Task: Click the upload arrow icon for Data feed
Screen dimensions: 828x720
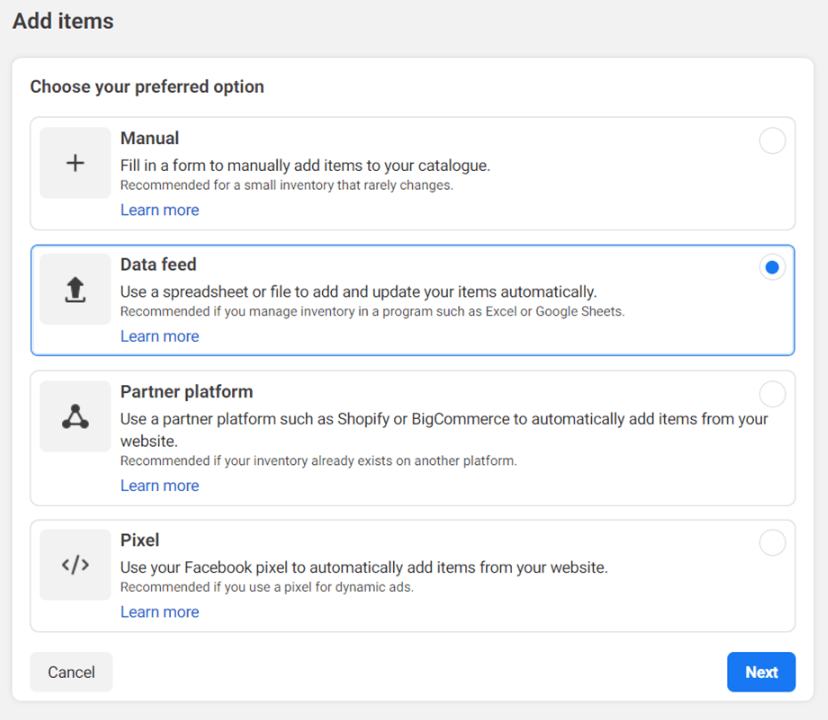Action: [x=75, y=287]
